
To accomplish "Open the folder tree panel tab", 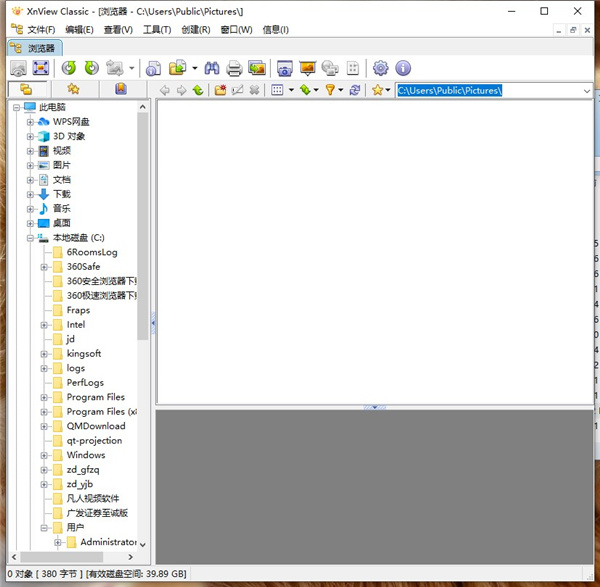I will (x=26, y=89).
